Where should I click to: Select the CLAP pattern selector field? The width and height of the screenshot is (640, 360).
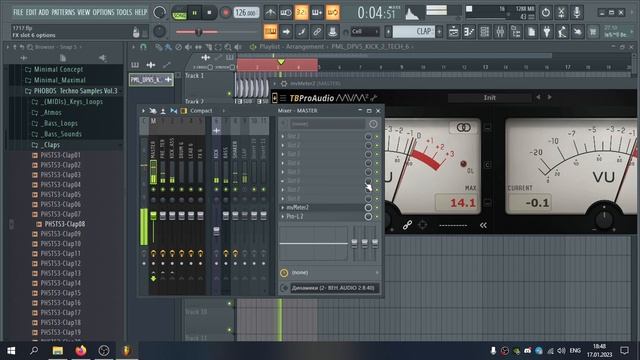point(413,31)
